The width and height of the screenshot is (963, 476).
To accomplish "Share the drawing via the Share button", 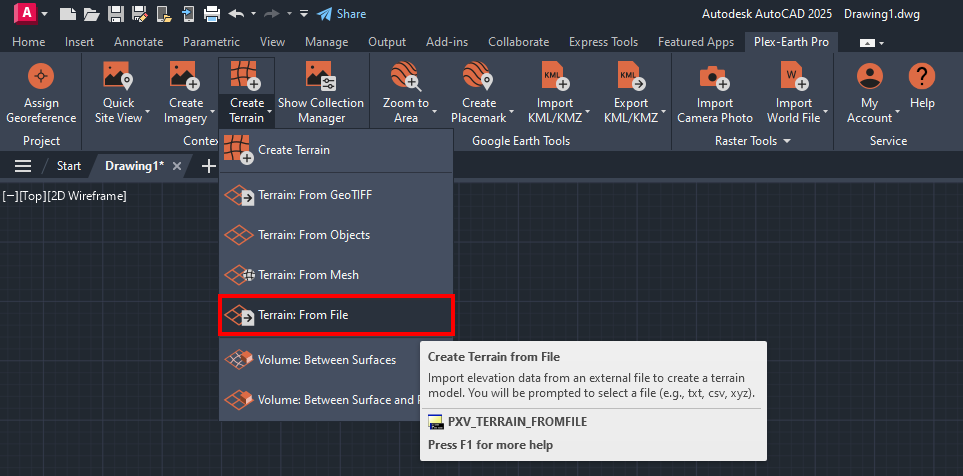I will pyautogui.click(x=341, y=14).
